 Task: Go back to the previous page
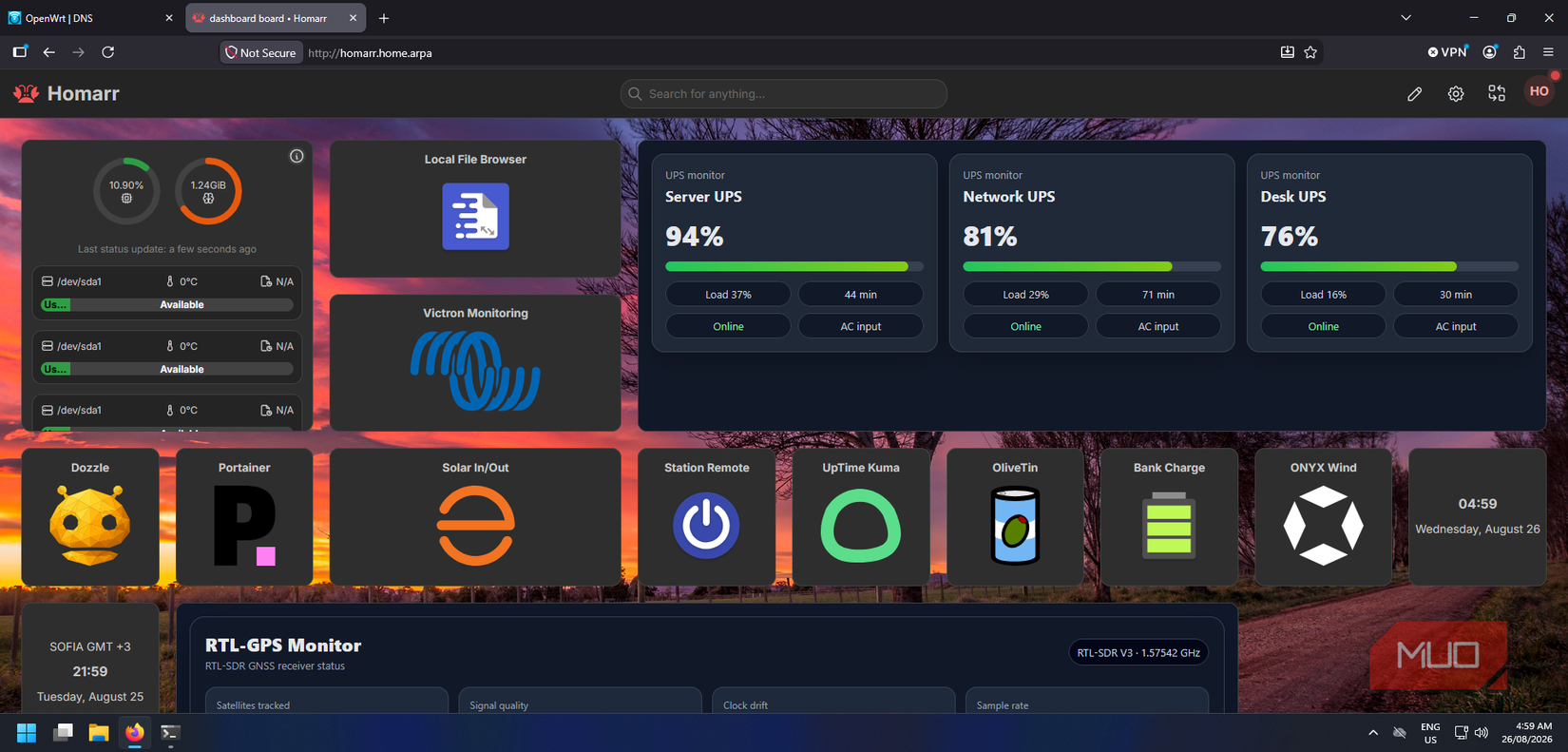pos(49,52)
